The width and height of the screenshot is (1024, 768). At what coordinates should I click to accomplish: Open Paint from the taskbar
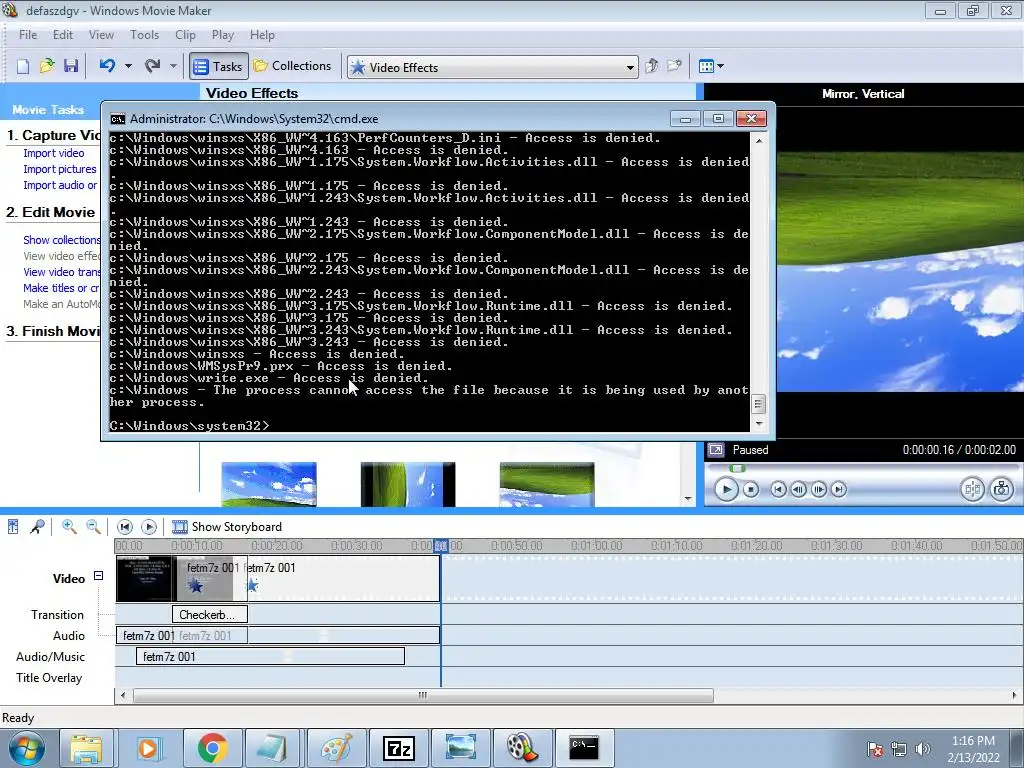336,748
